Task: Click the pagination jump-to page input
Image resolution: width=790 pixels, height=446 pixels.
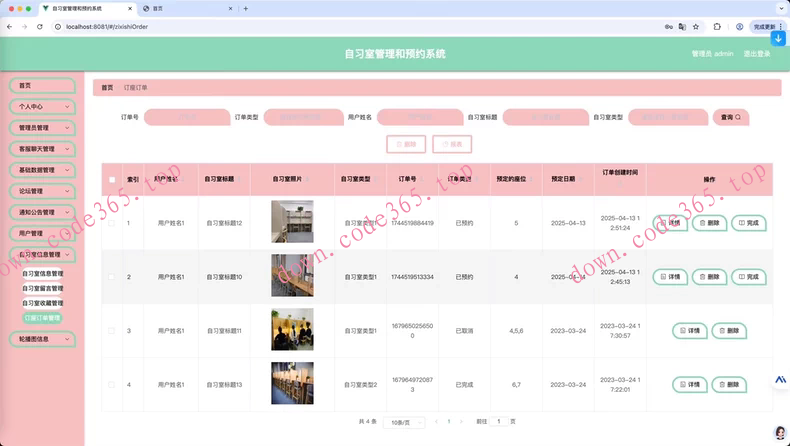Action: click(499, 421)
